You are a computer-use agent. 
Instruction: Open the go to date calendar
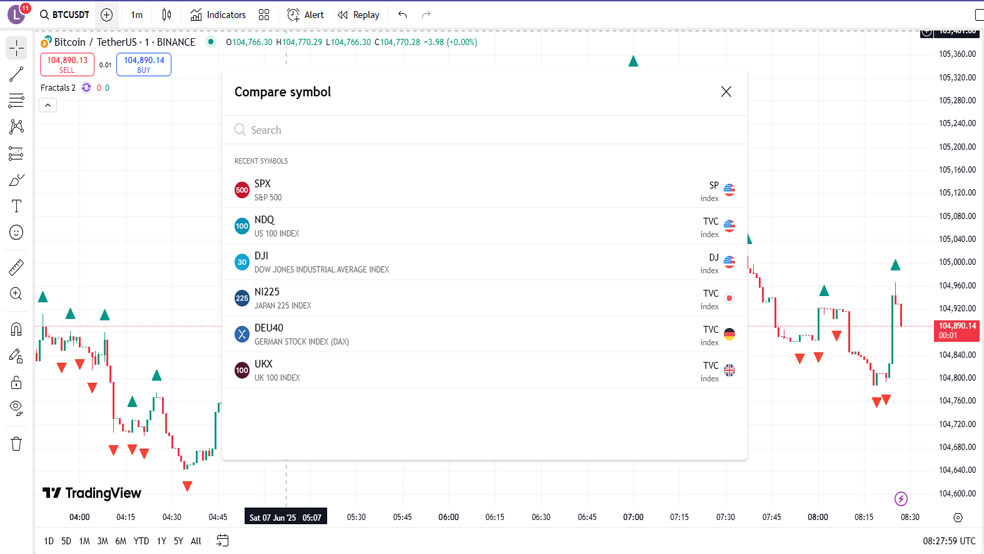pos(223,541)
